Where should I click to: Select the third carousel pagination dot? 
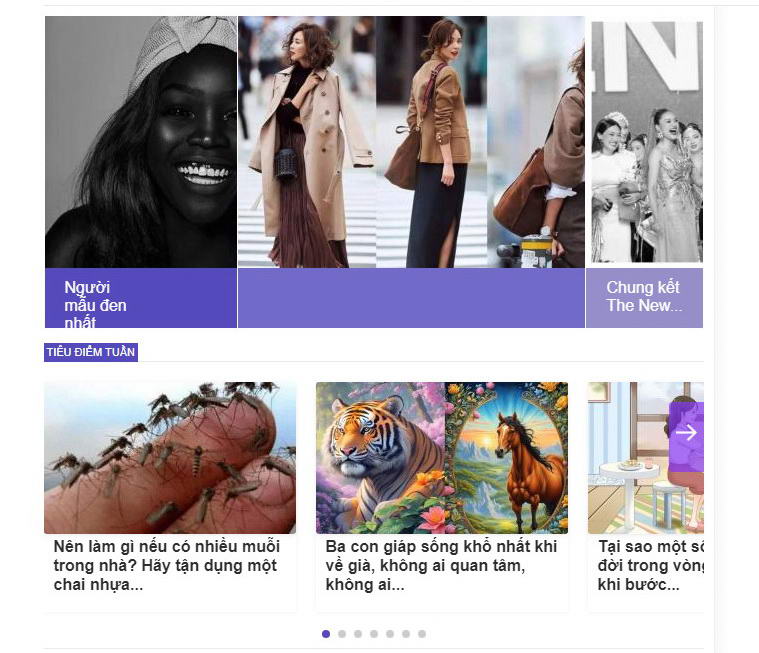(x=358, y=634)
